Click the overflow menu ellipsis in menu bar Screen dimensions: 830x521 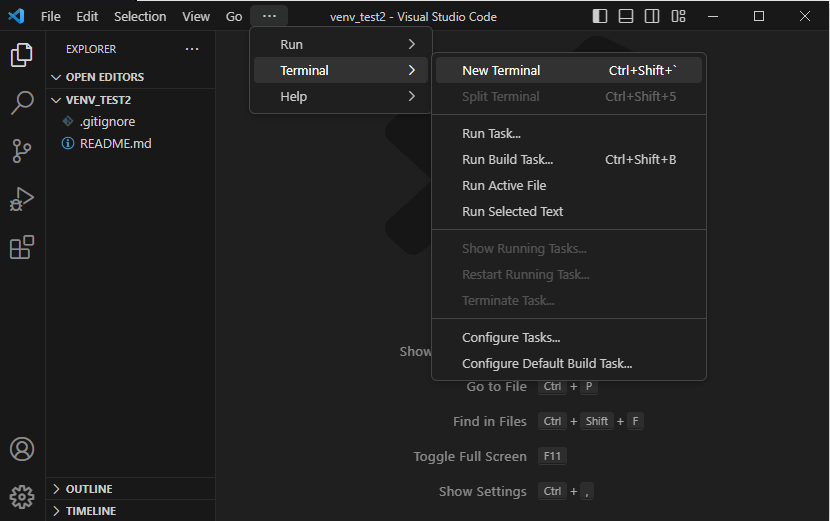point(269,16)
